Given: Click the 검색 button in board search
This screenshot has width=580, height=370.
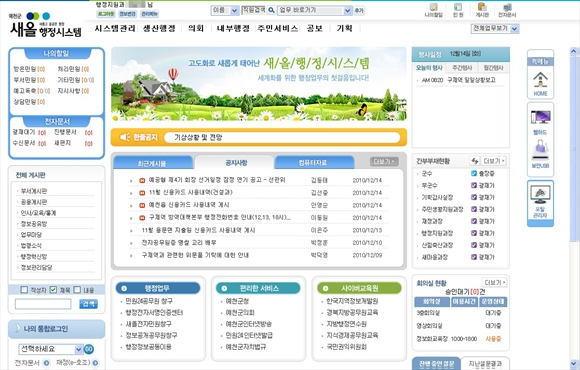Looking at the screenshot, I should 88,304.
